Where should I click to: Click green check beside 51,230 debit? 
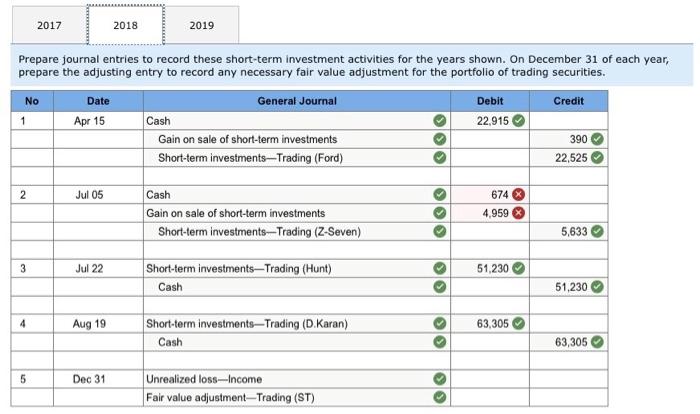point(518,268)
